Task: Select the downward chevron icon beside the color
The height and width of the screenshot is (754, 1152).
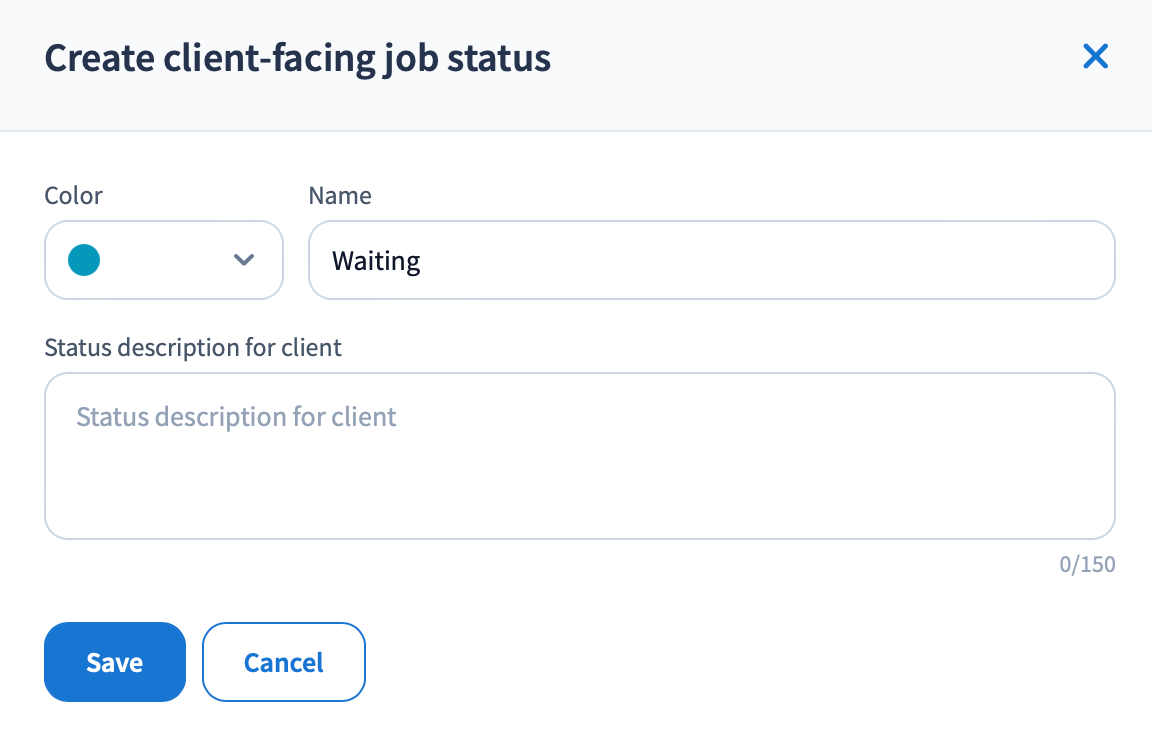Action: [243, 260]
